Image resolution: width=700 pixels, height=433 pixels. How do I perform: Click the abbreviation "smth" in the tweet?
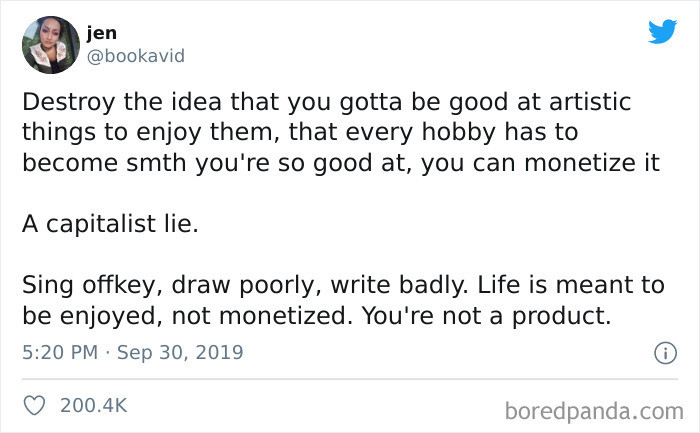click(x=176, y=164)
